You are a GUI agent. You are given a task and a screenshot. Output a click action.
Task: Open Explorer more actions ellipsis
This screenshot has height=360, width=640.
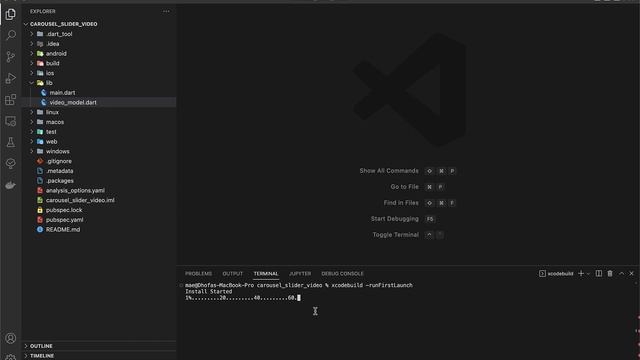(166, 11)
